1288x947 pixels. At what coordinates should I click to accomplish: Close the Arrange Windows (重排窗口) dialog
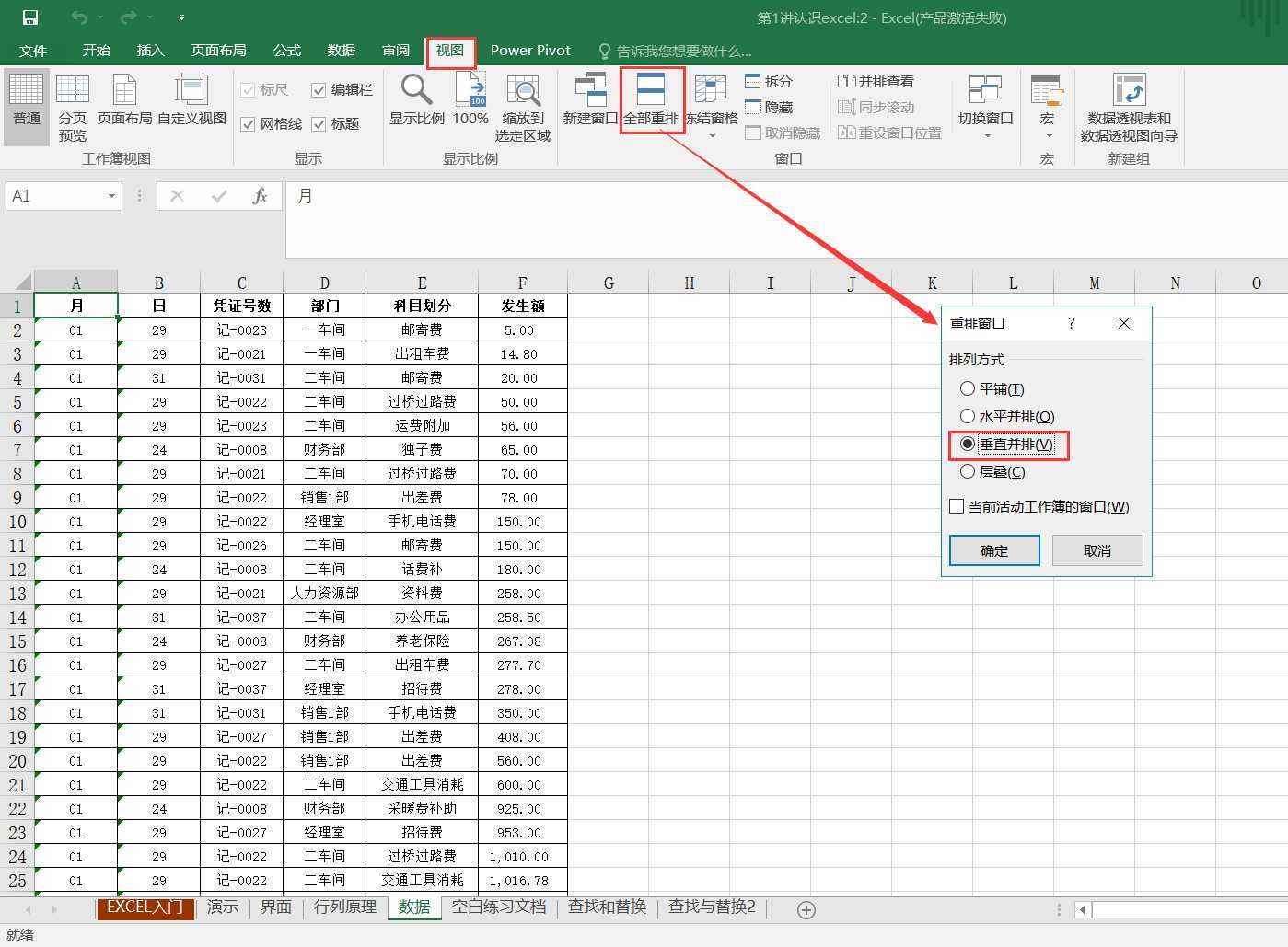click(1124, 323)
